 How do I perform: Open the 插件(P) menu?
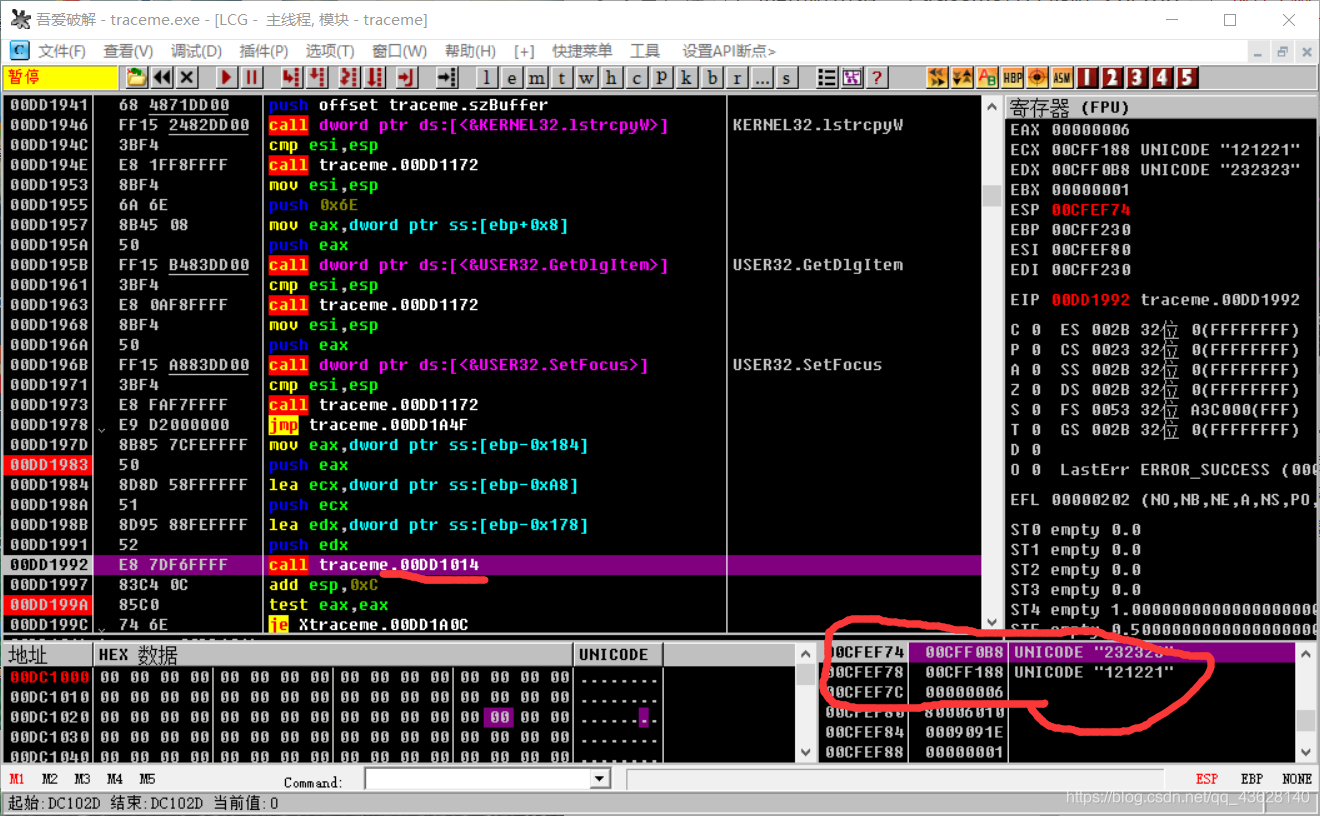(x=264, y=51)
